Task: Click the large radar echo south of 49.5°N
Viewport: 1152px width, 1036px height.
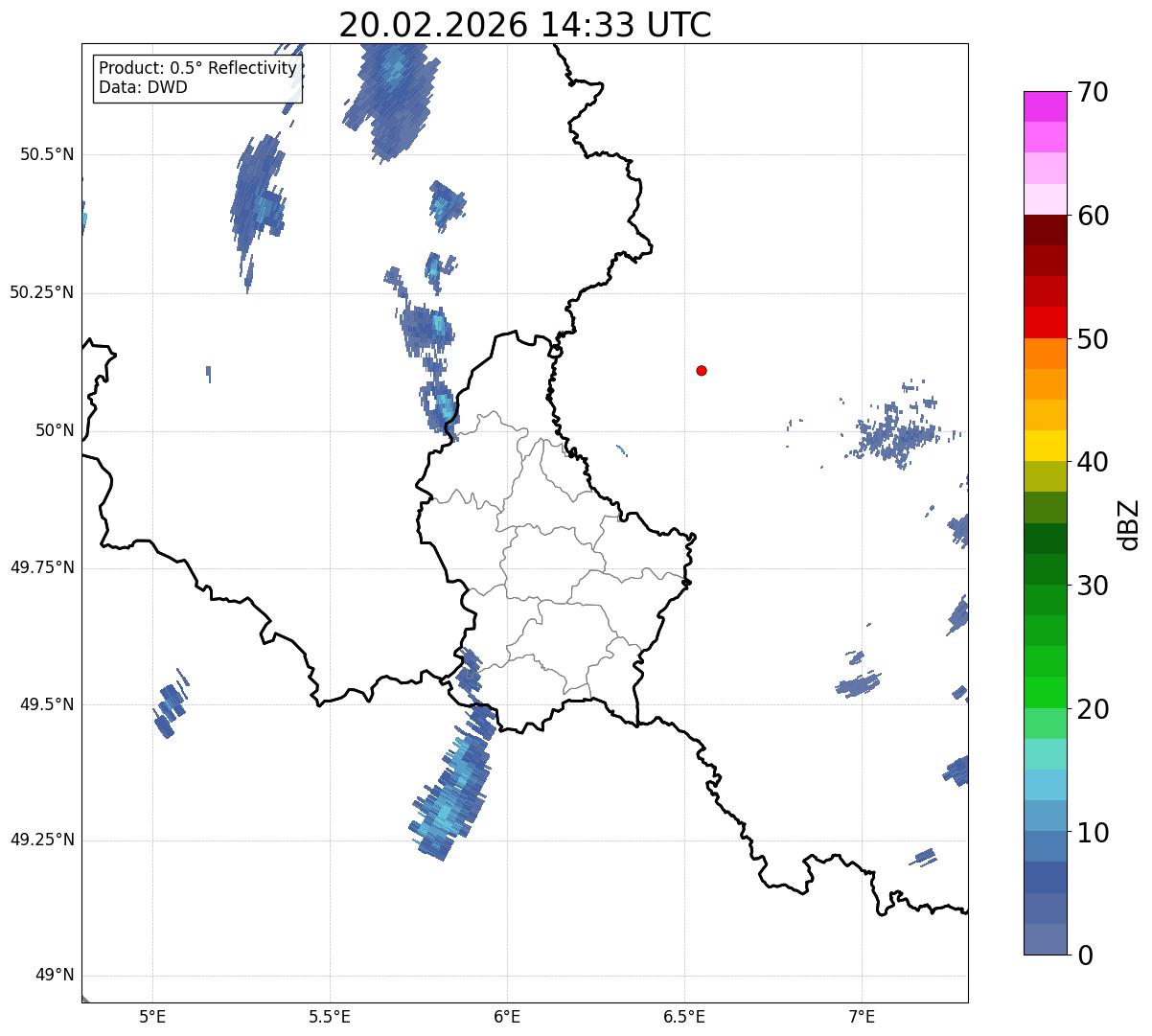Action: coord(452,784)
